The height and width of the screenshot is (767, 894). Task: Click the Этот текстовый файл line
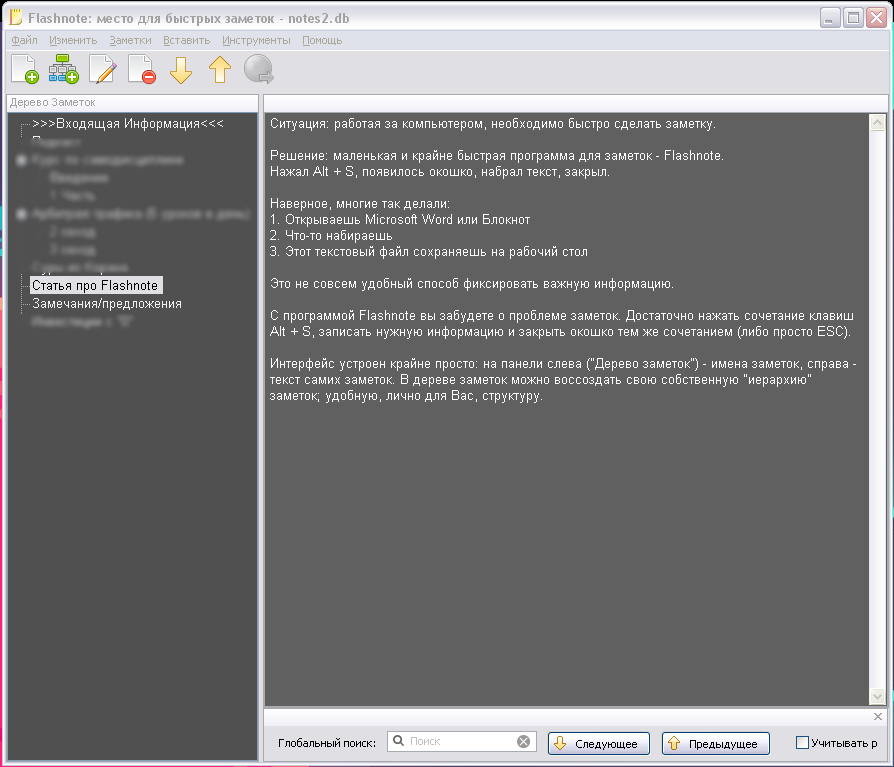click(429, 251)
